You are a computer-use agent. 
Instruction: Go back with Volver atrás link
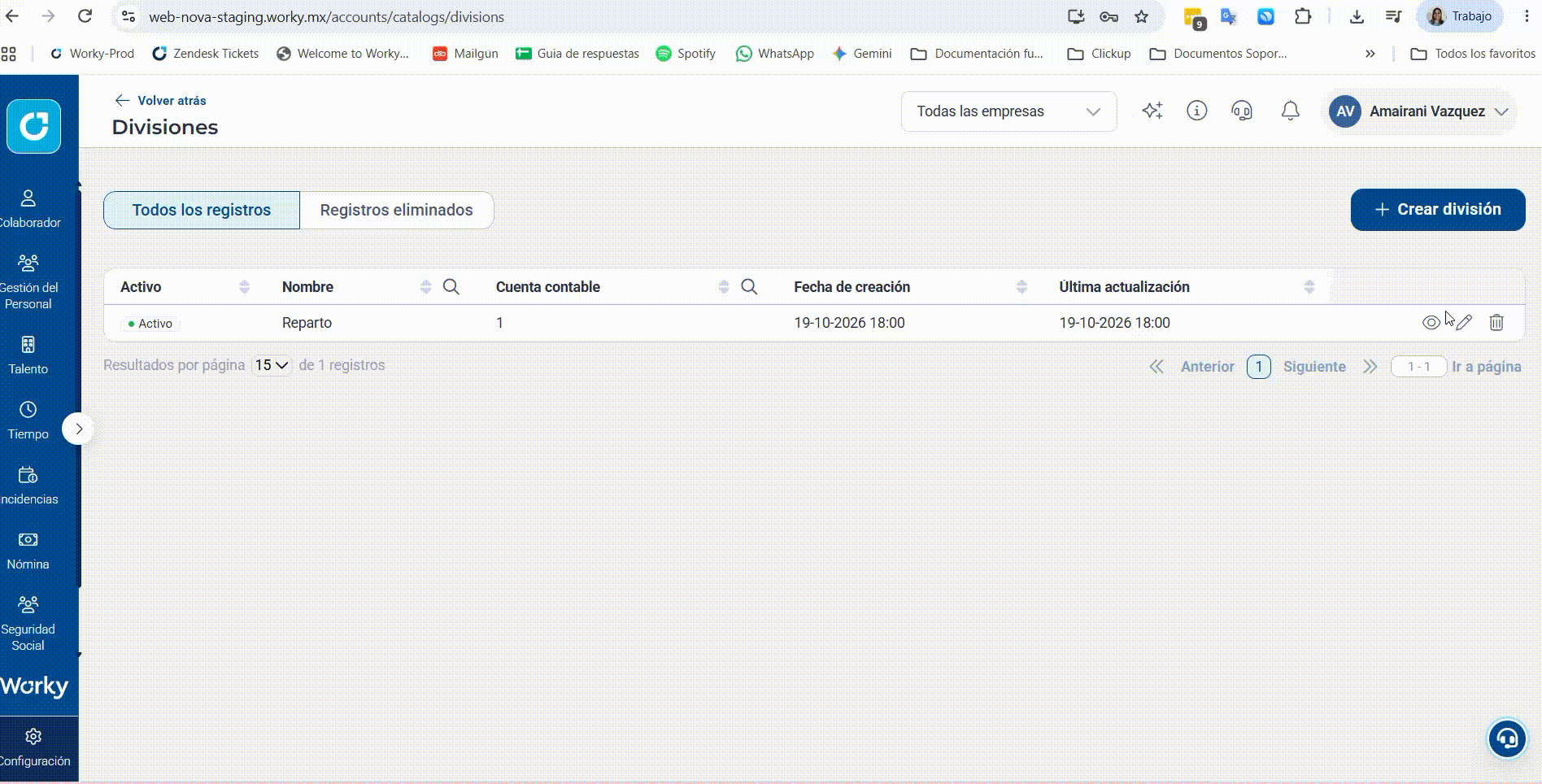coord(160,100)
